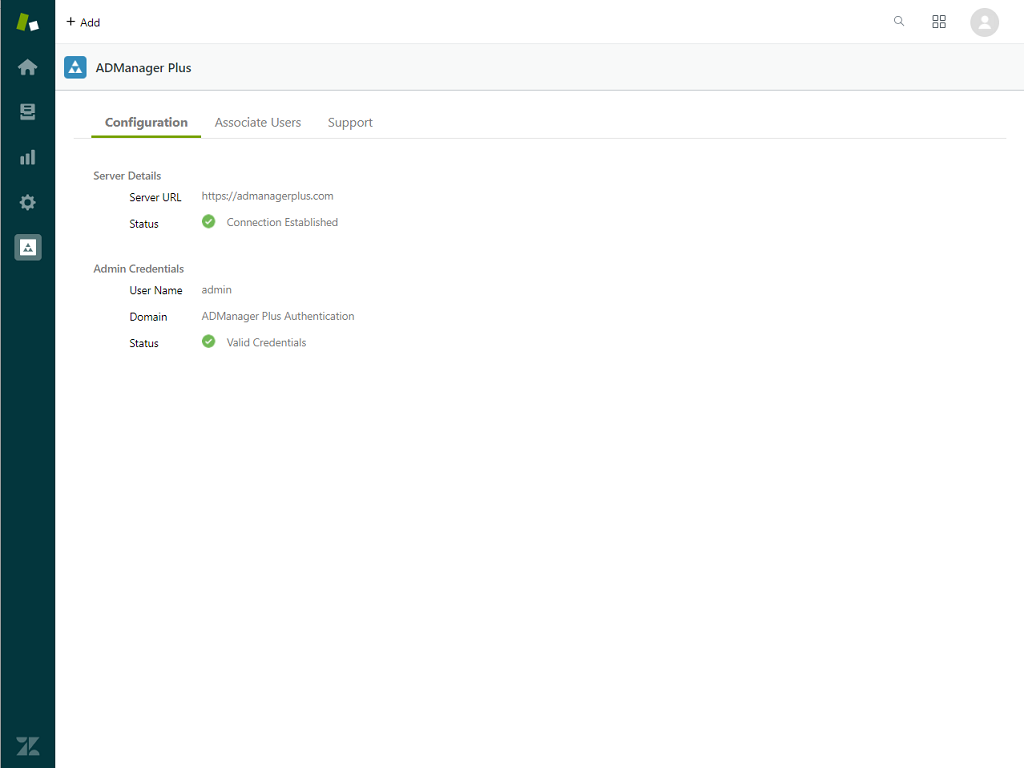Click the Zendesk Z logo at bottom
1024x768 pixels.
[27, 746]
